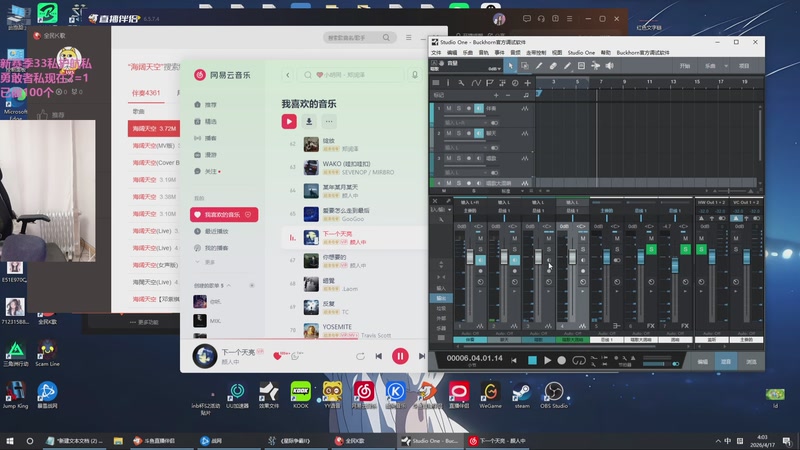Expand 'More' under My Music in NetEase sidebar
800x450 pixels.
coord(206,262)
